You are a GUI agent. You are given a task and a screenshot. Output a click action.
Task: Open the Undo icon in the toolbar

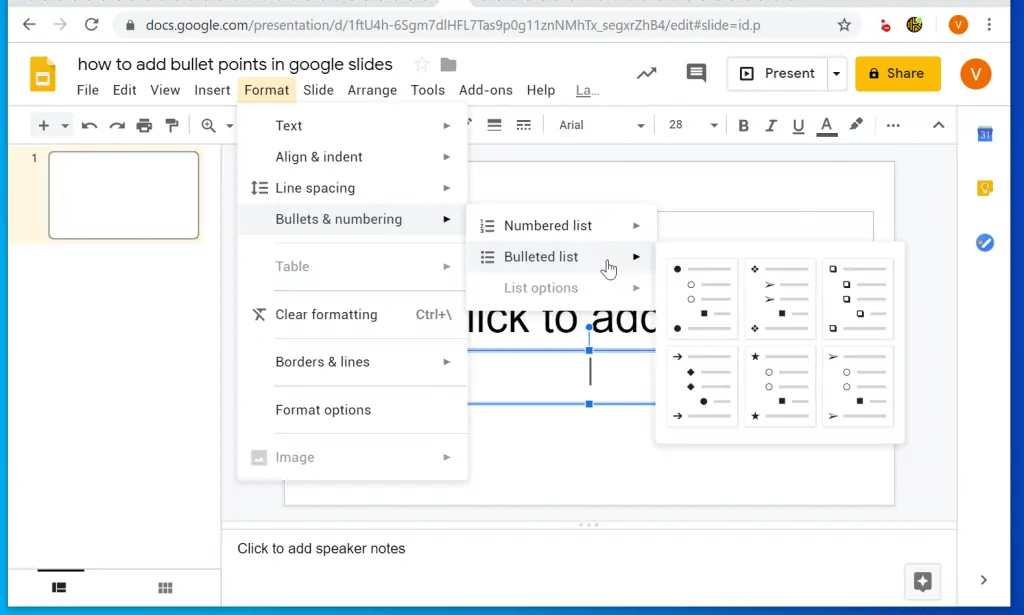[90, 125]
